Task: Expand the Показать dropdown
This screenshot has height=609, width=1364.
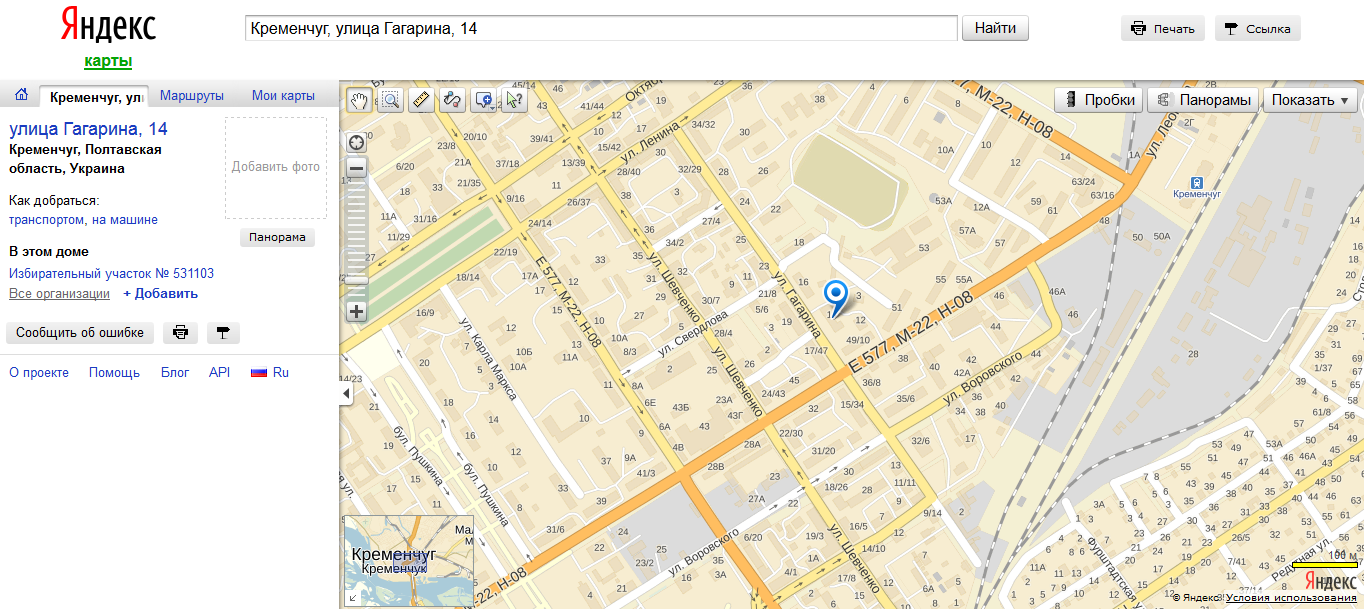Action: coord(1310,100)
